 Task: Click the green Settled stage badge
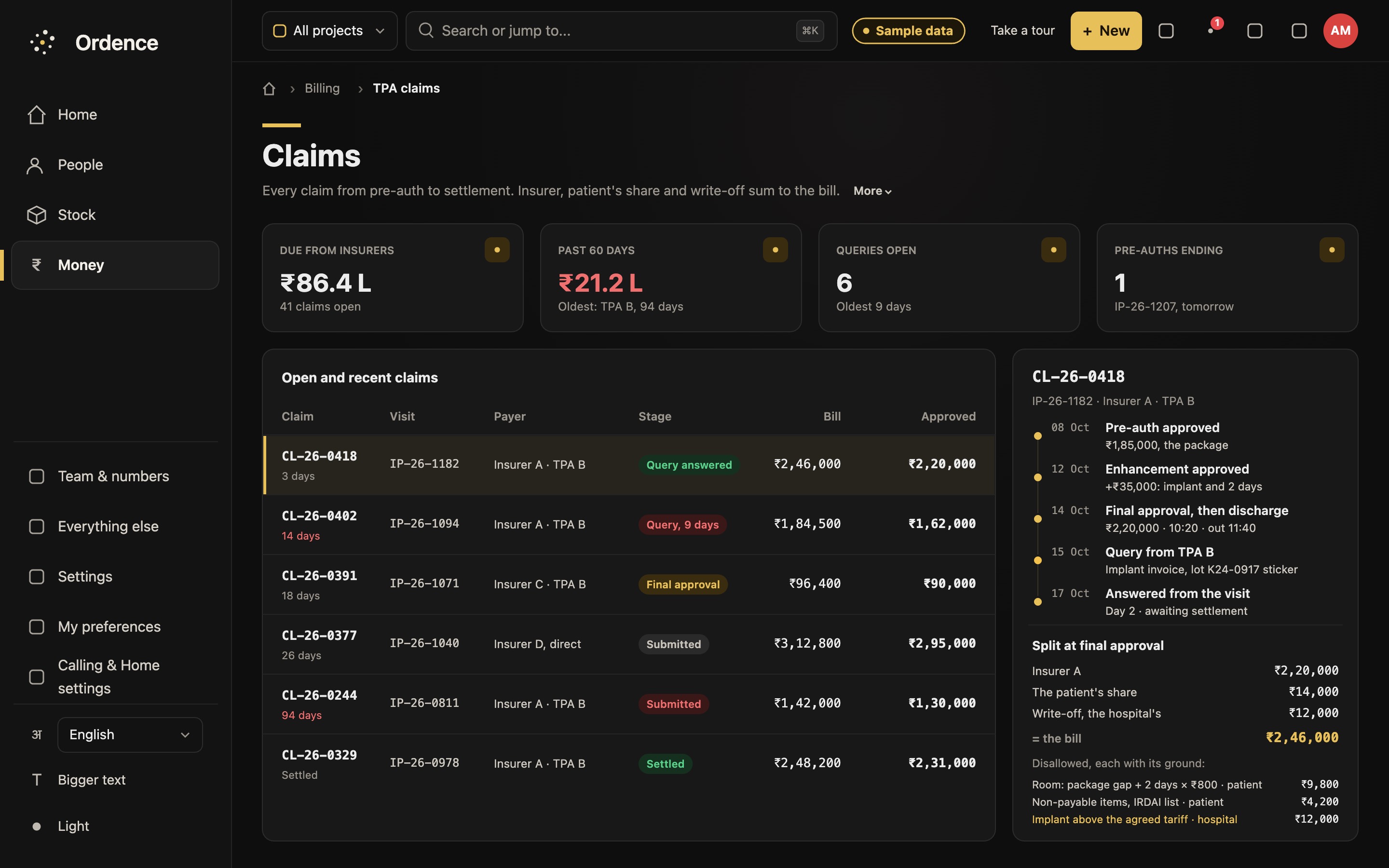tap(665, 763)
